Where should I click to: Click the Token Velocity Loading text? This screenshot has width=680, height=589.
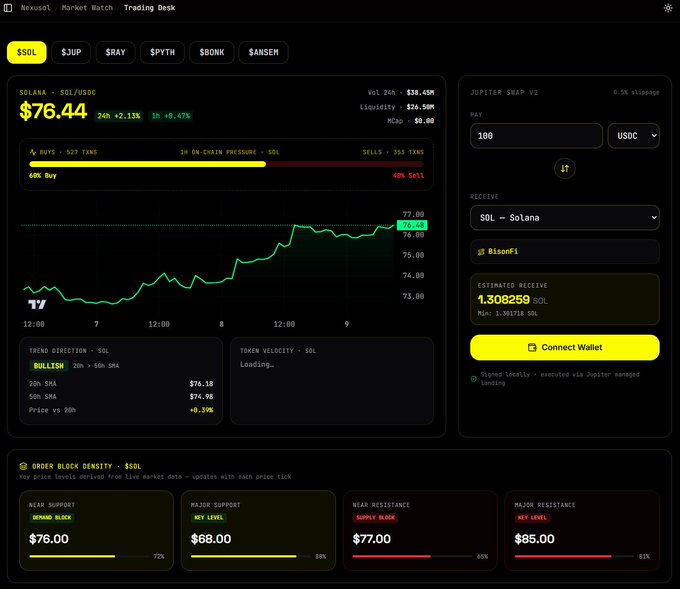point(257,364)
